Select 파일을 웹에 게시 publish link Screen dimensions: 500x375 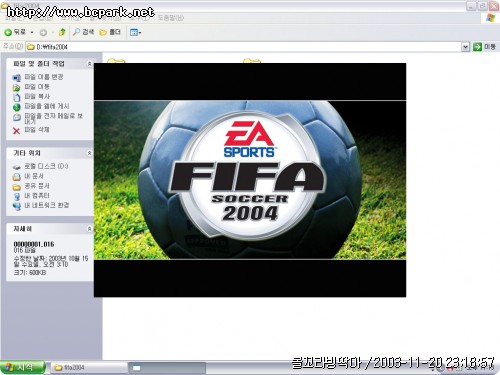click(x=47, y=106)
